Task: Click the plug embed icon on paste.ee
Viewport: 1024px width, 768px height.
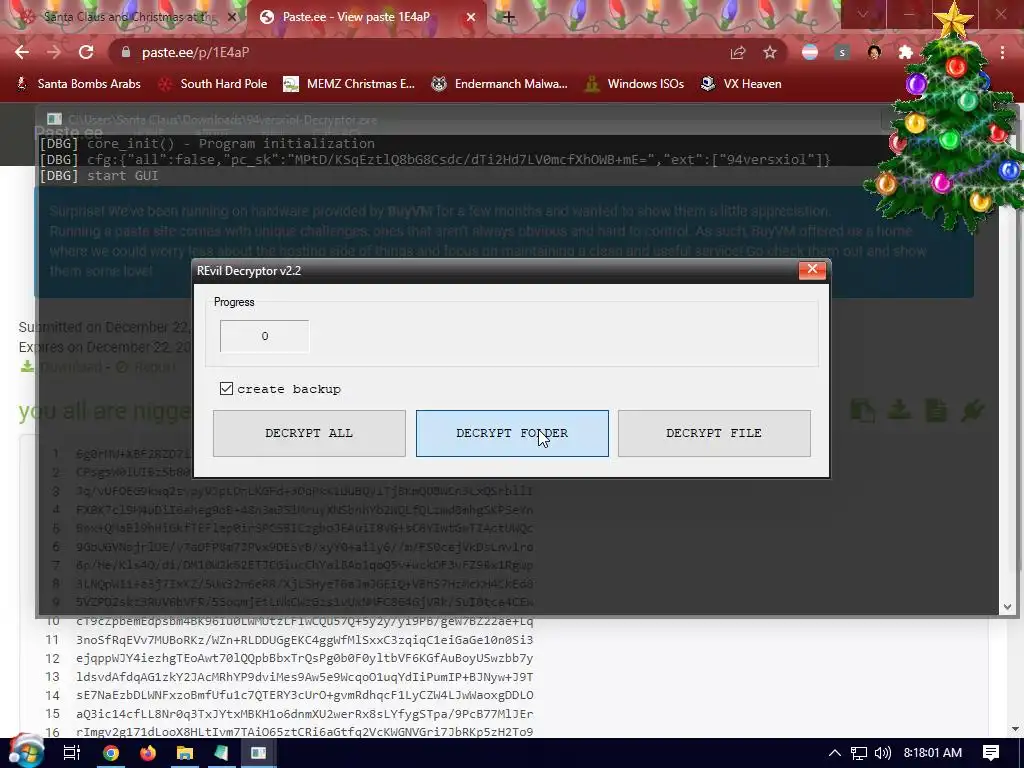Action: [972, 411]
